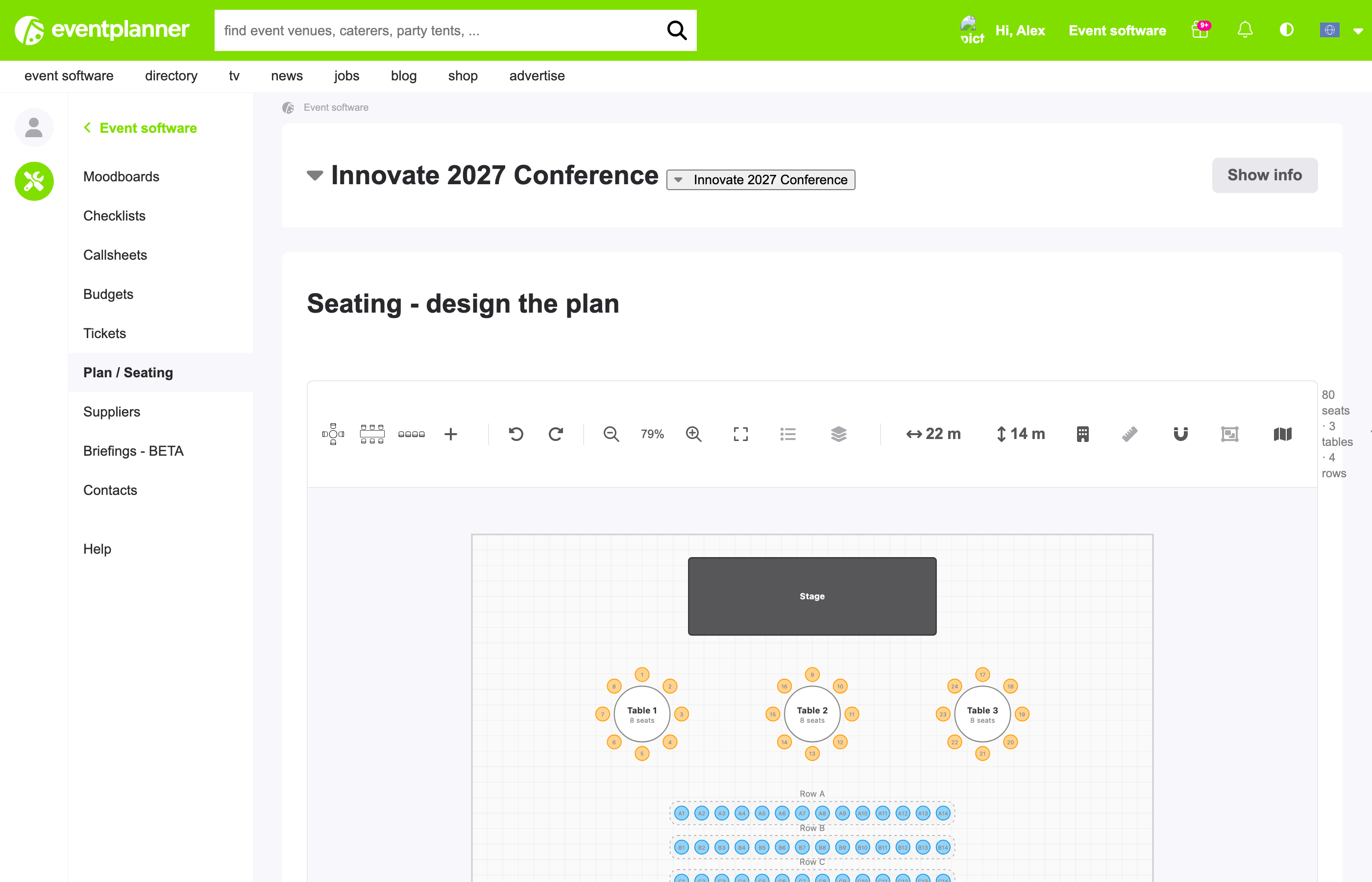The height and width of the screenshot is (882, 1372).
Task: Redo the seating change
Action: pos(556,434)
